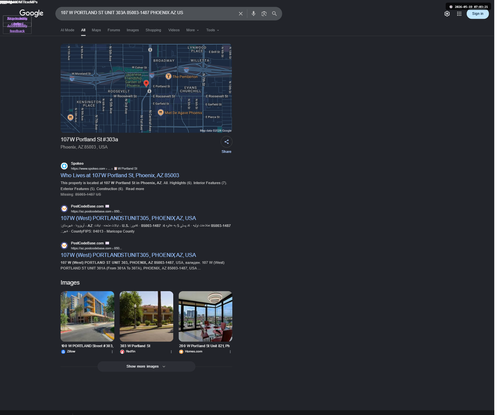Click the Accessibility feedback link
Screen dimensions: 500x415
[17, 28]
